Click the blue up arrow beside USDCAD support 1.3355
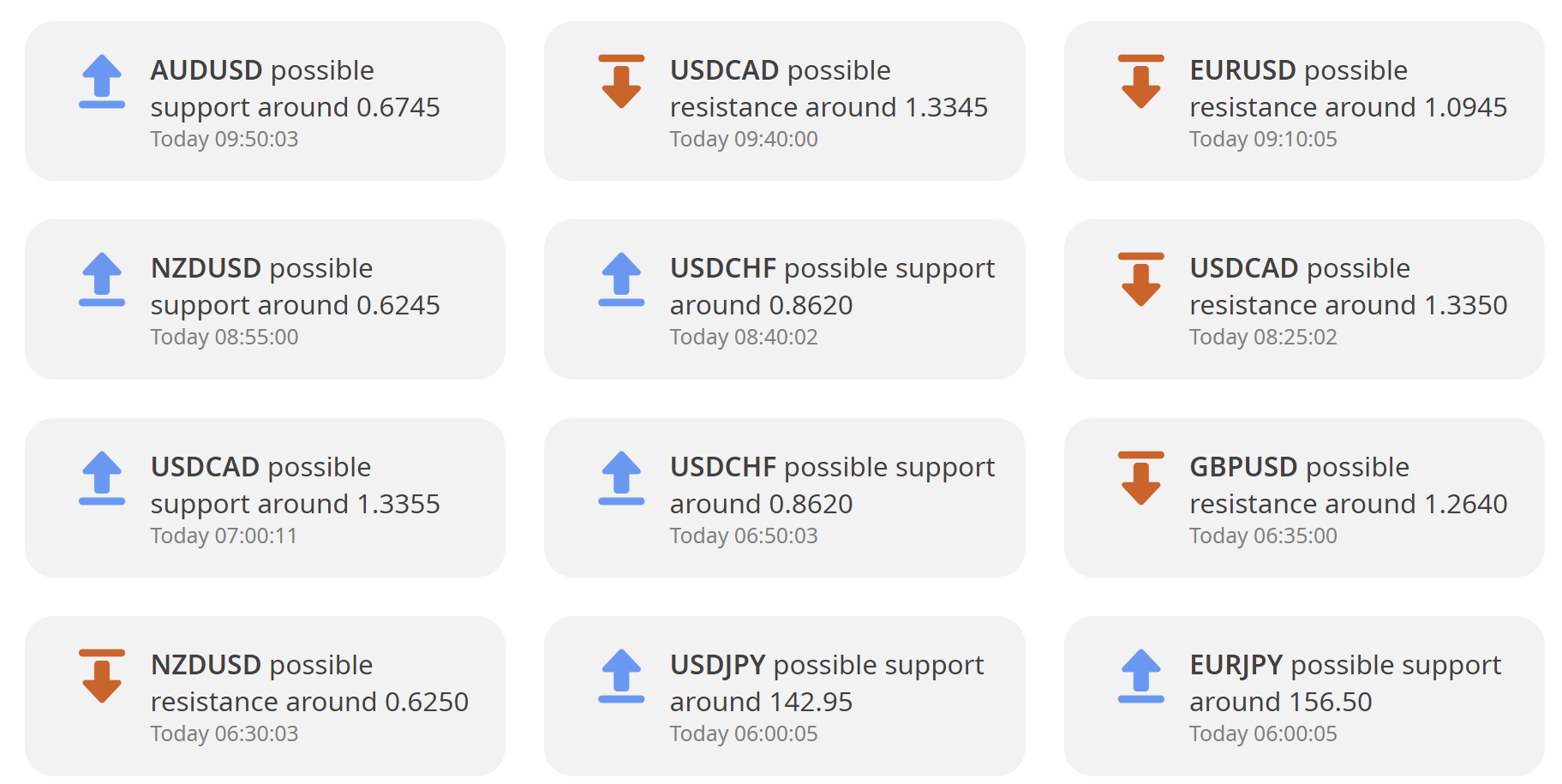Viewport: 1562px width, 784px height. 102,478
